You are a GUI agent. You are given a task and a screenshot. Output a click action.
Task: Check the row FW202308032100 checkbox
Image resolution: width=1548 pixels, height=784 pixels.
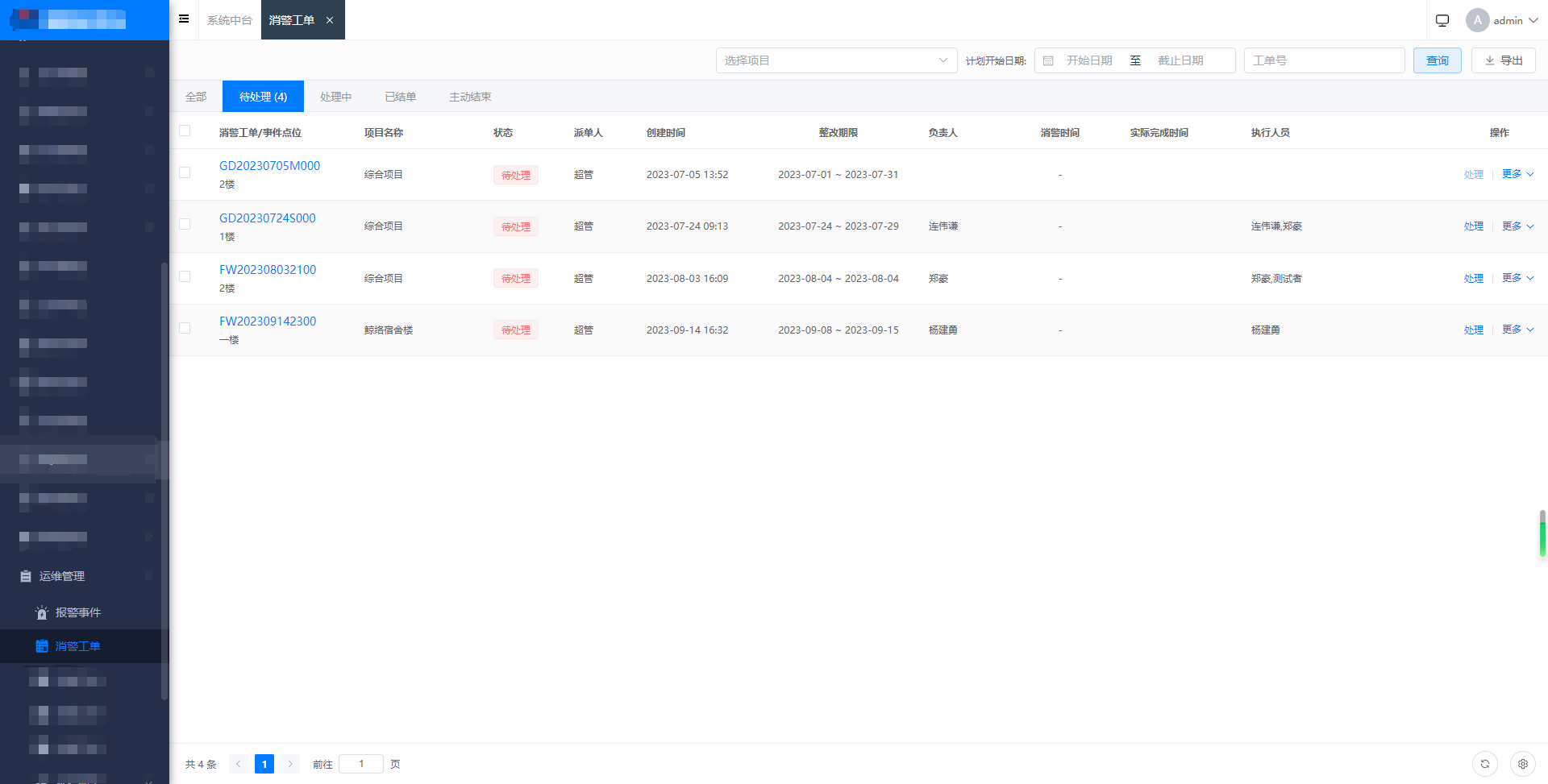click(x=185, y=276)
